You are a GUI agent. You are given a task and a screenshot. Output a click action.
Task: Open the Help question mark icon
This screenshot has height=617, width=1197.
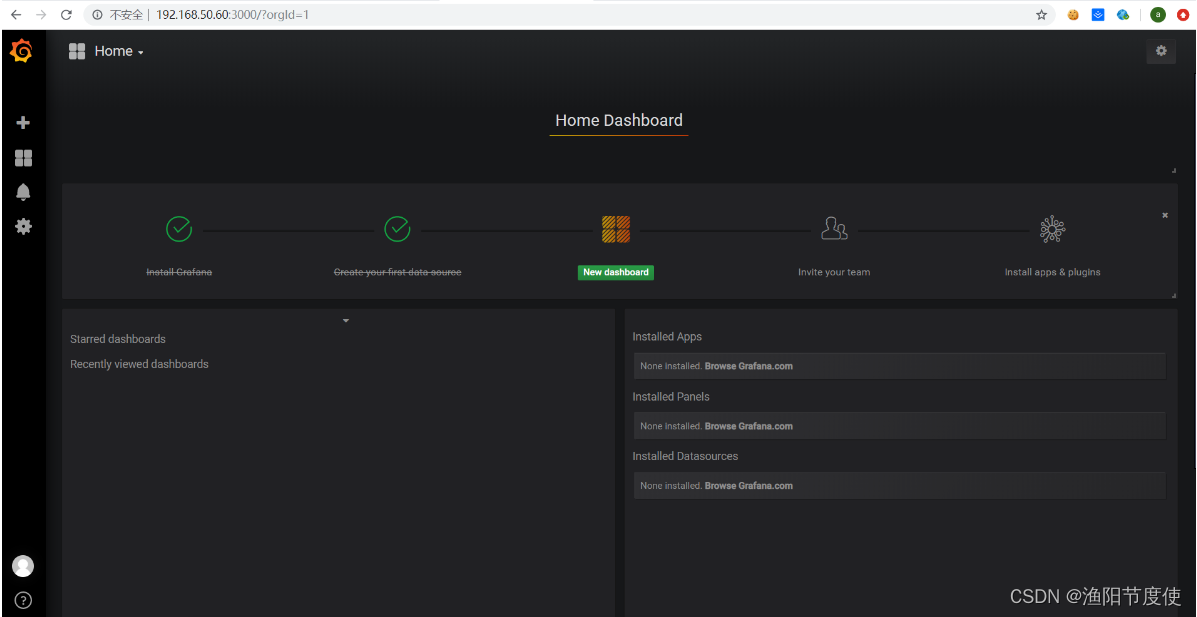(x=23, y=600)
